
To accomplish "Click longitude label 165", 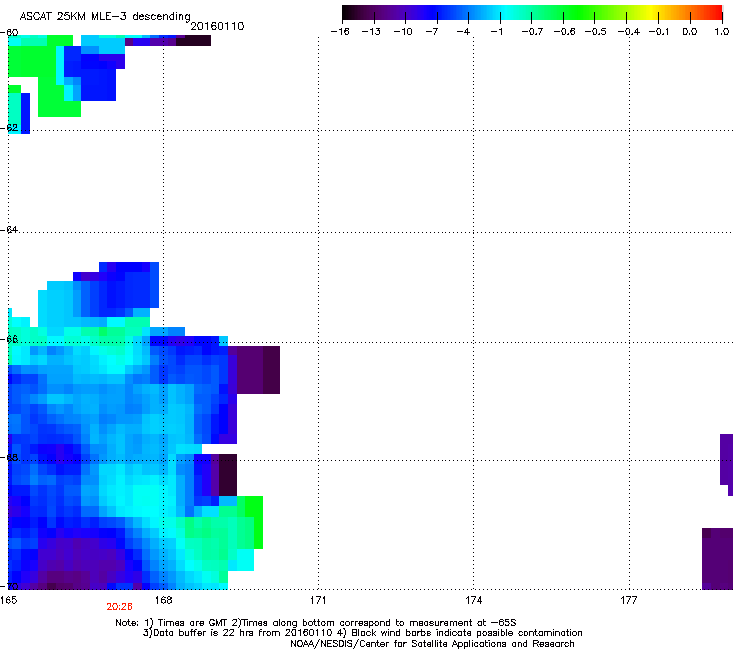I will pos(8,600).
